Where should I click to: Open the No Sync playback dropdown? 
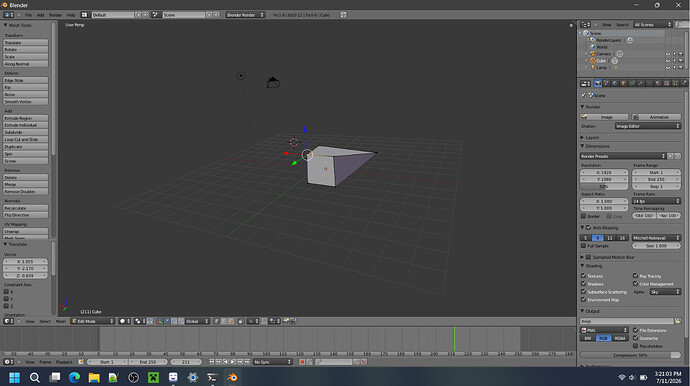click(x=272, y=362)
